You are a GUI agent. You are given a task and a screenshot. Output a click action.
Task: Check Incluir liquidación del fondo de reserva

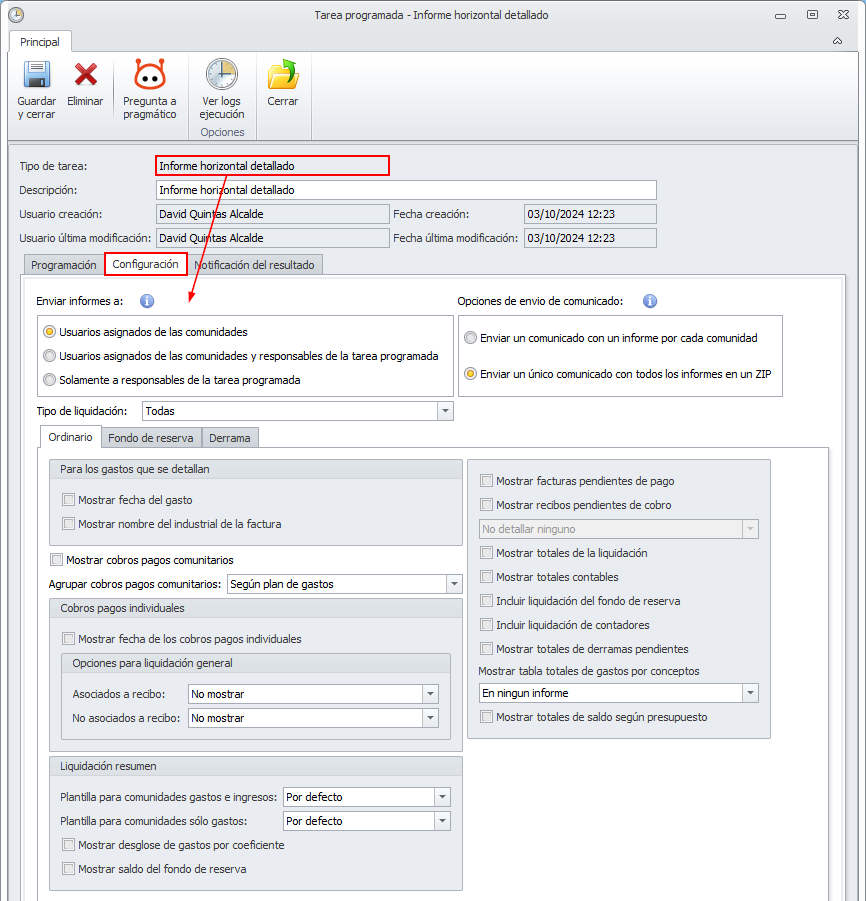pyautogui.click(x=487, y=601)
